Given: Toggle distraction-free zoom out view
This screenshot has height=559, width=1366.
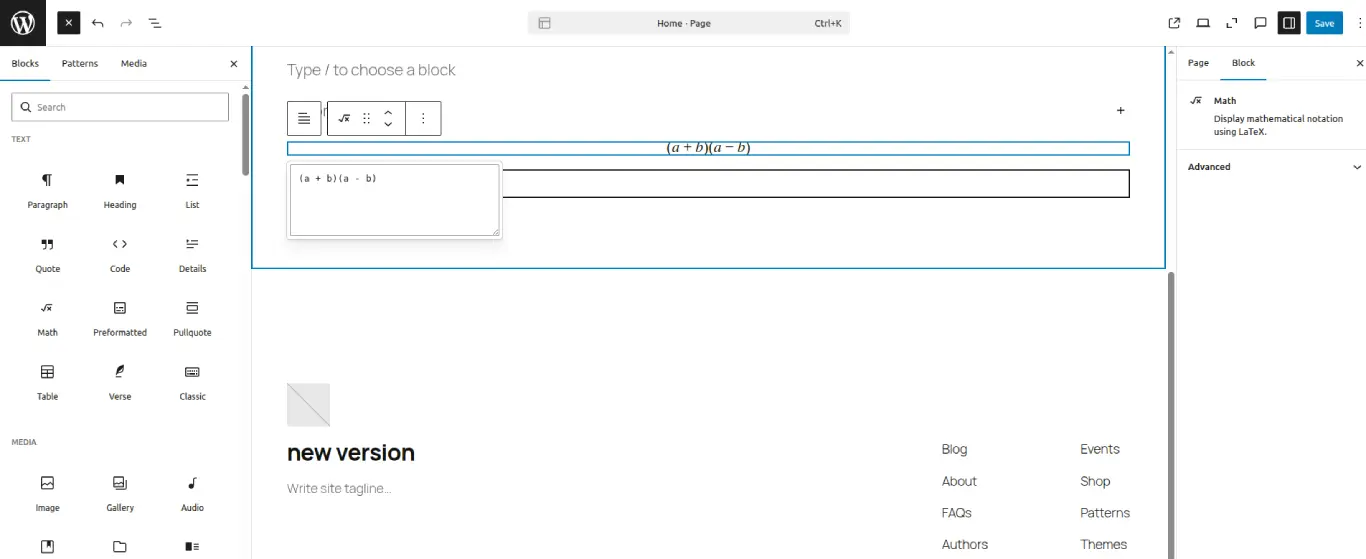Looking at the screenshot, I should point(1232,23).
